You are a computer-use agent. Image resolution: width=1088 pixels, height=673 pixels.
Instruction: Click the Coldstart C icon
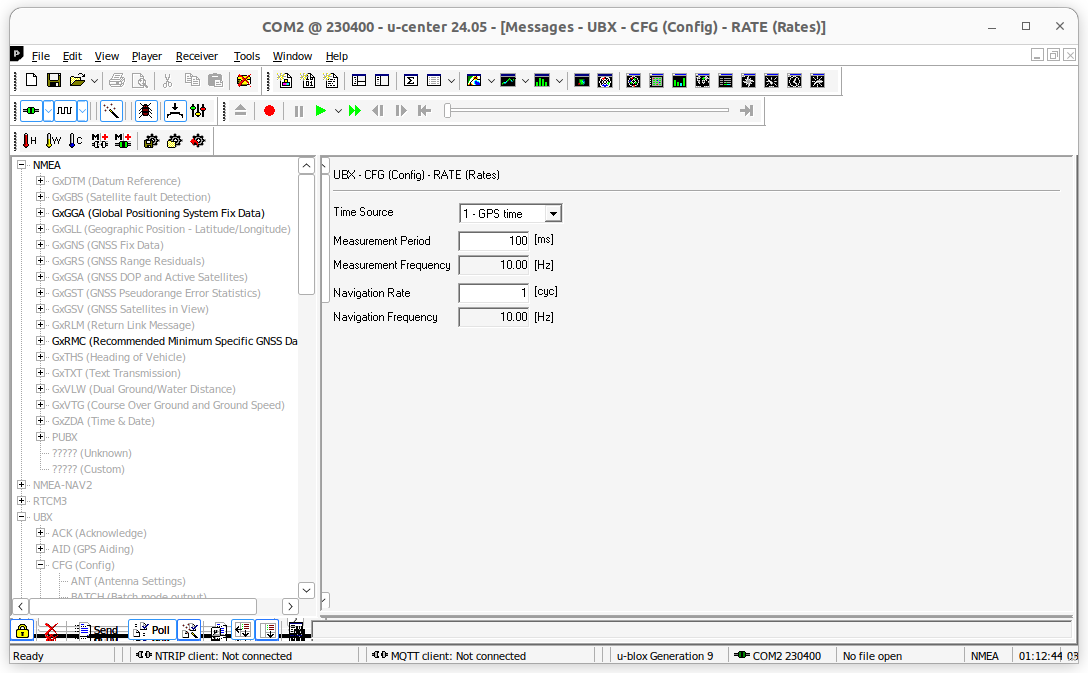[76, 141]
